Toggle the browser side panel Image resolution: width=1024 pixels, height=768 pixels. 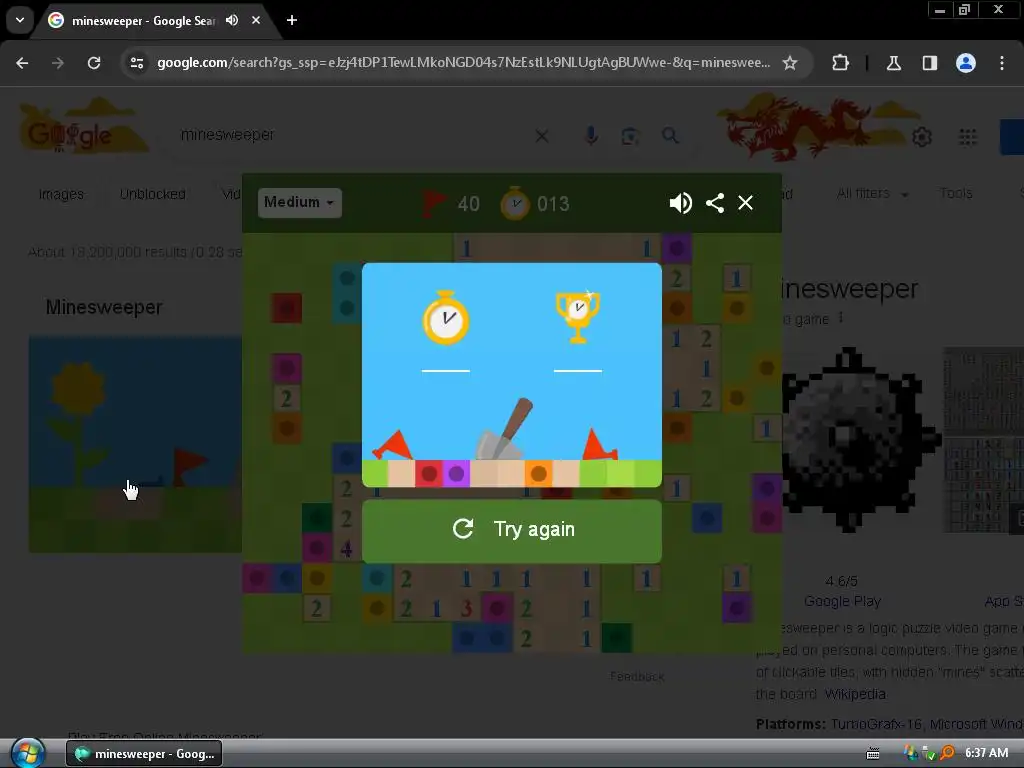930,63
